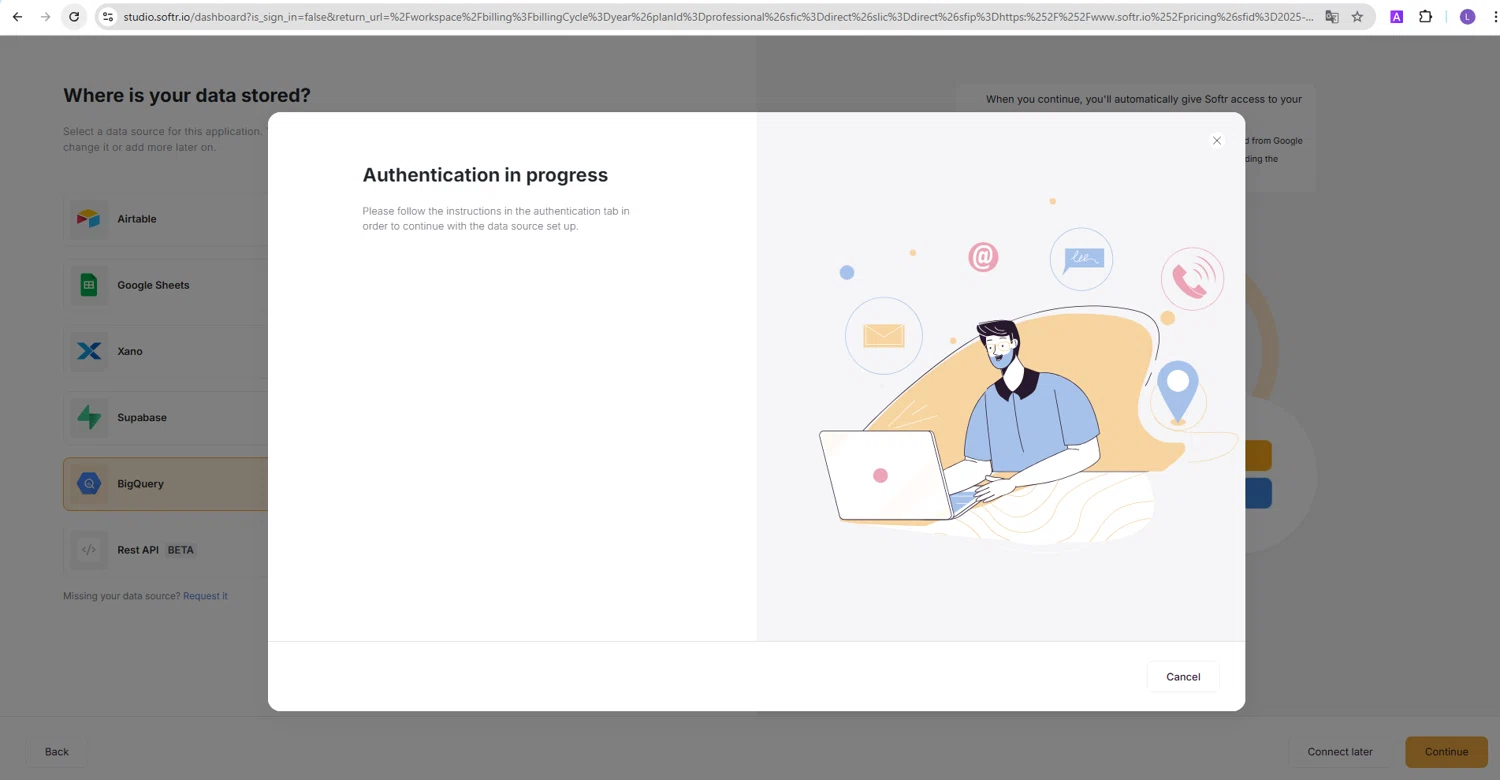Click the browser forward arrow
The height and width of the screenshot is (780, 1500).
click(45, 17)
